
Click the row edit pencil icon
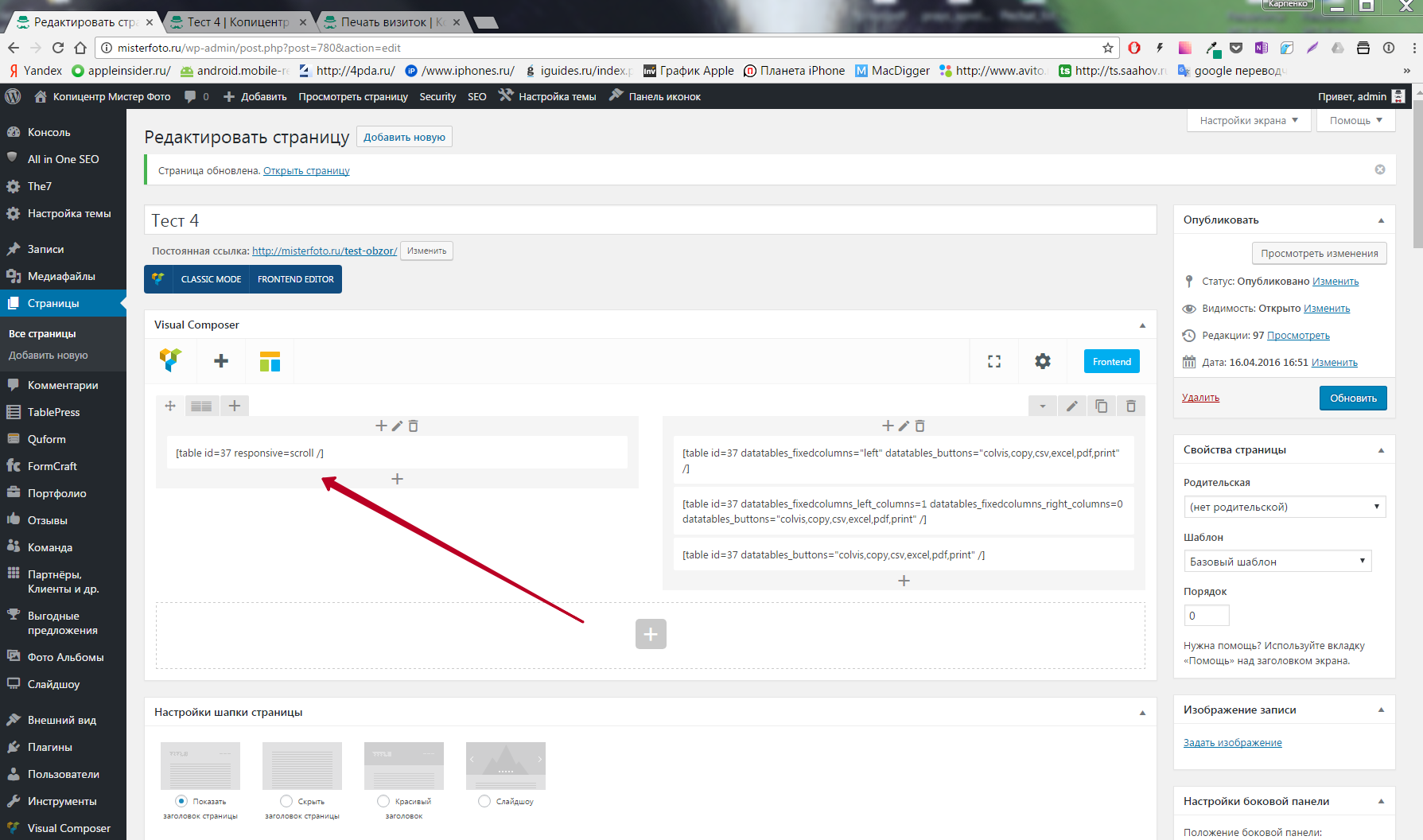click(x=1071, y=406)
